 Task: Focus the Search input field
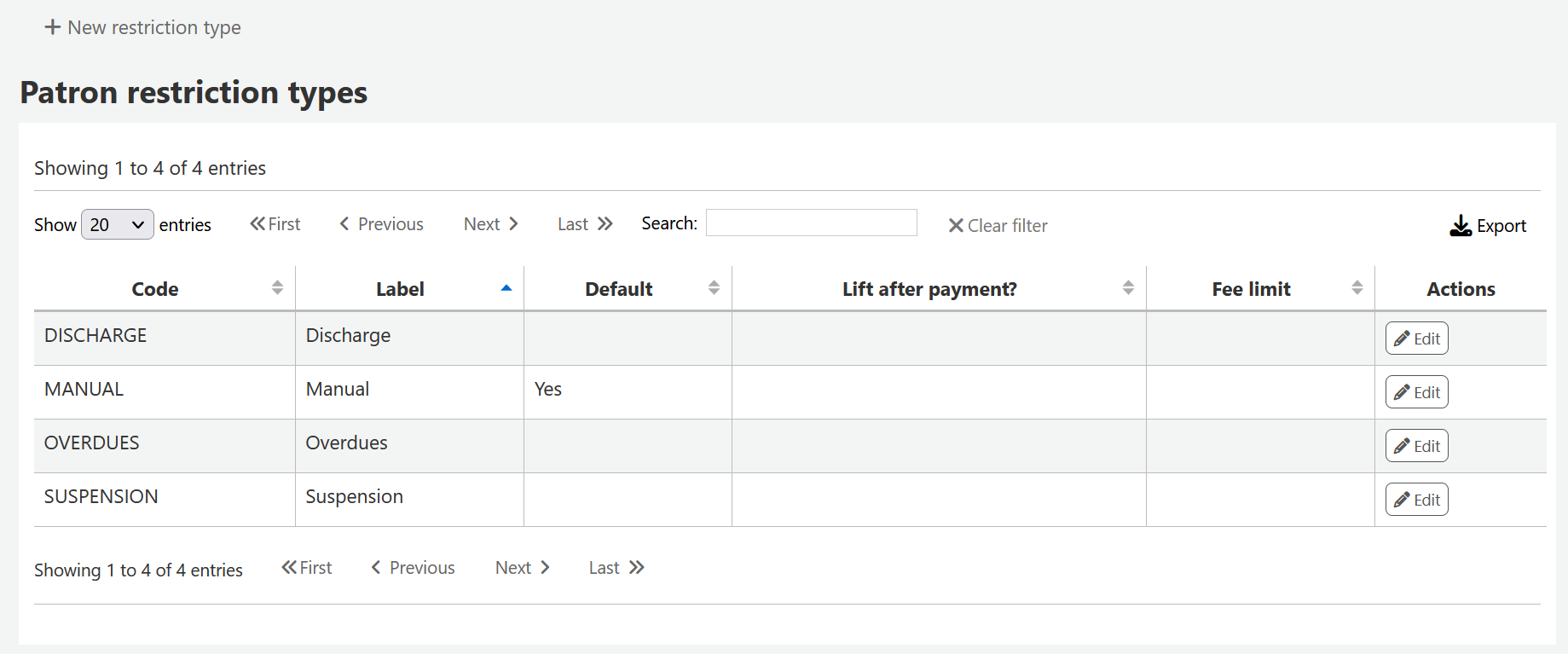pyautogui.click(x=812, y=223)
